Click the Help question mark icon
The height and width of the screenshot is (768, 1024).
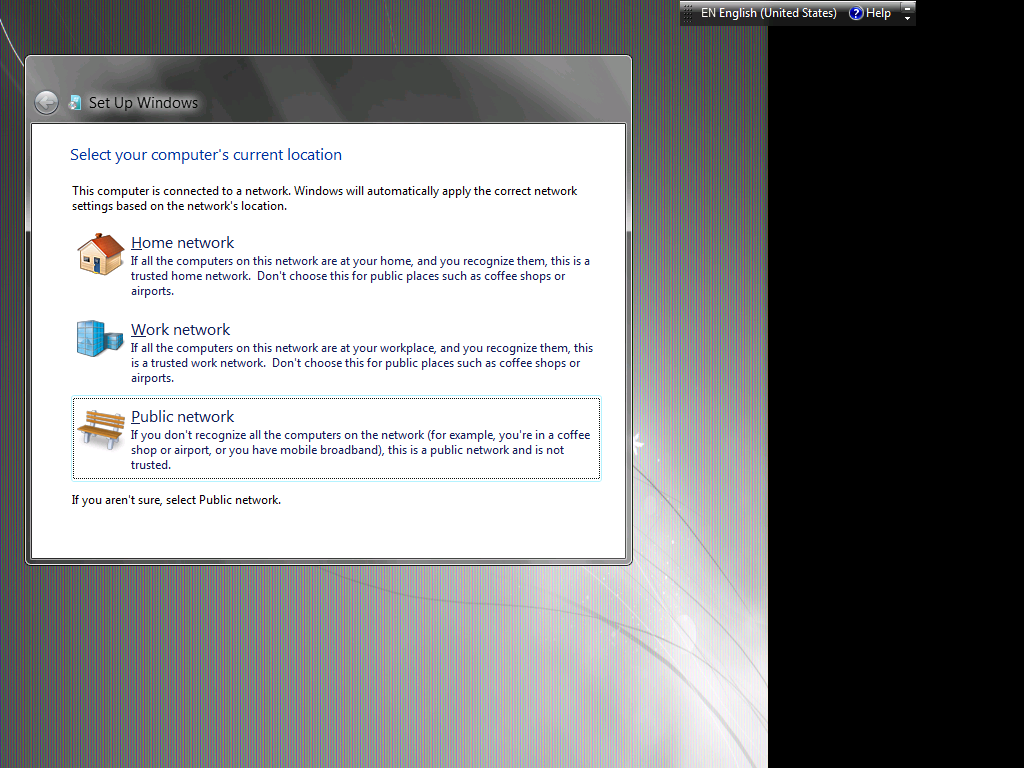click(x=856, y=13)
